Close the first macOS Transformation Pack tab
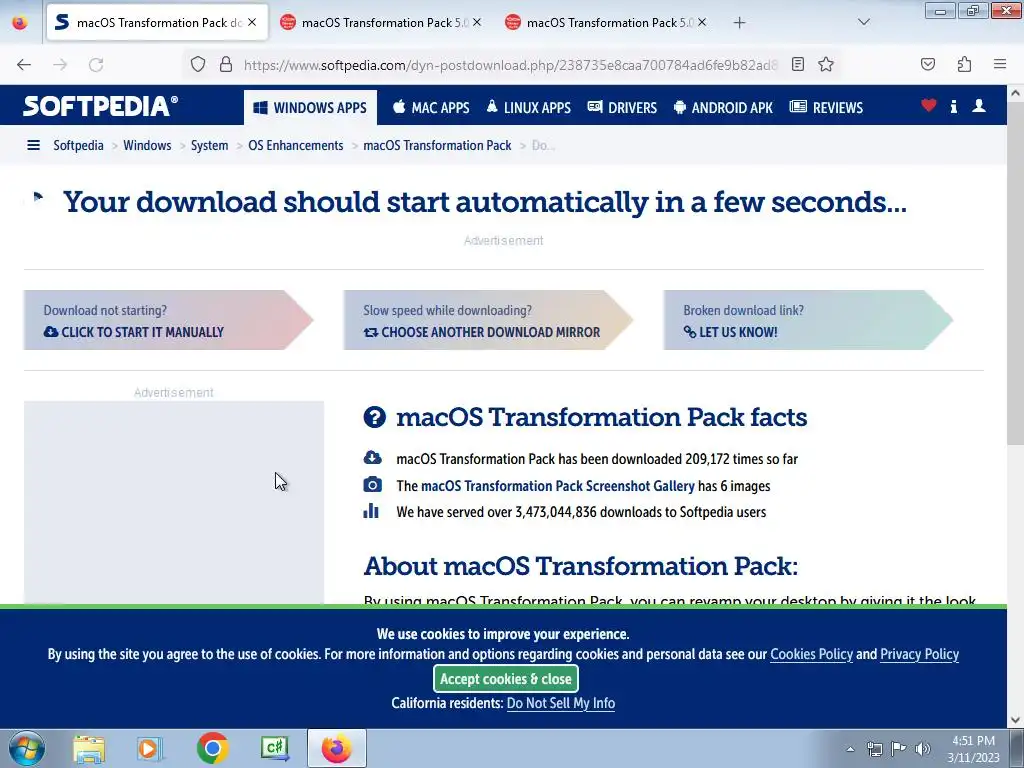 (252, 22)
